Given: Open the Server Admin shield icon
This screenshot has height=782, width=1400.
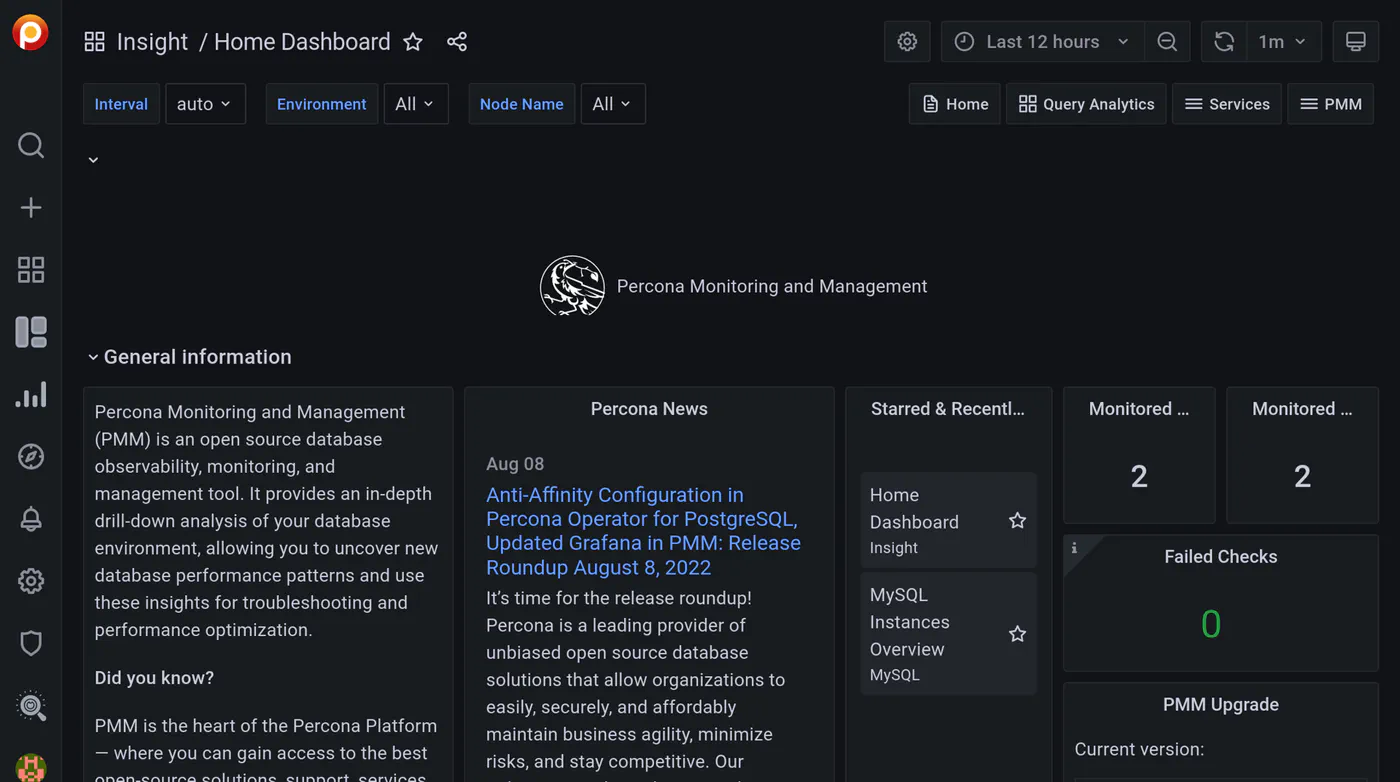Looking at the screenshot, I should pos(31,643).
